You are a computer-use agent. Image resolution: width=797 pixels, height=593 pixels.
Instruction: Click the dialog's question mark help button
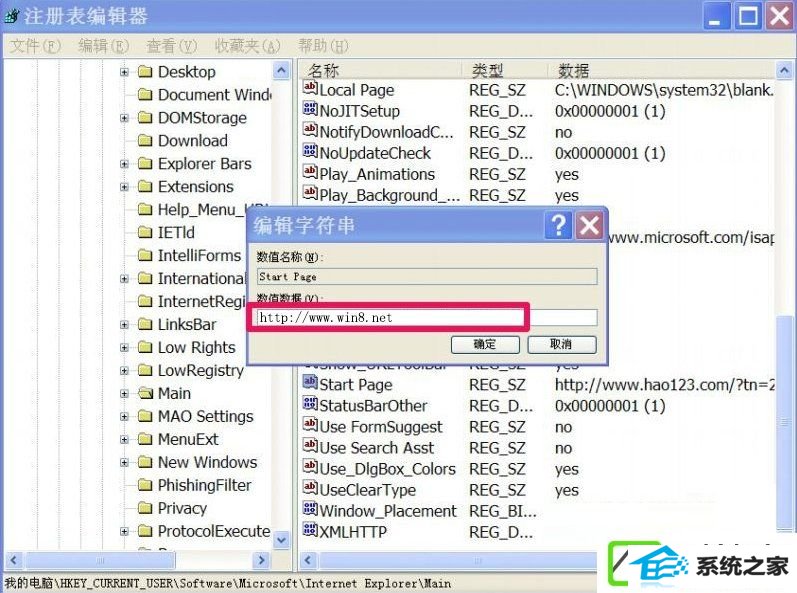click(558, 225)
